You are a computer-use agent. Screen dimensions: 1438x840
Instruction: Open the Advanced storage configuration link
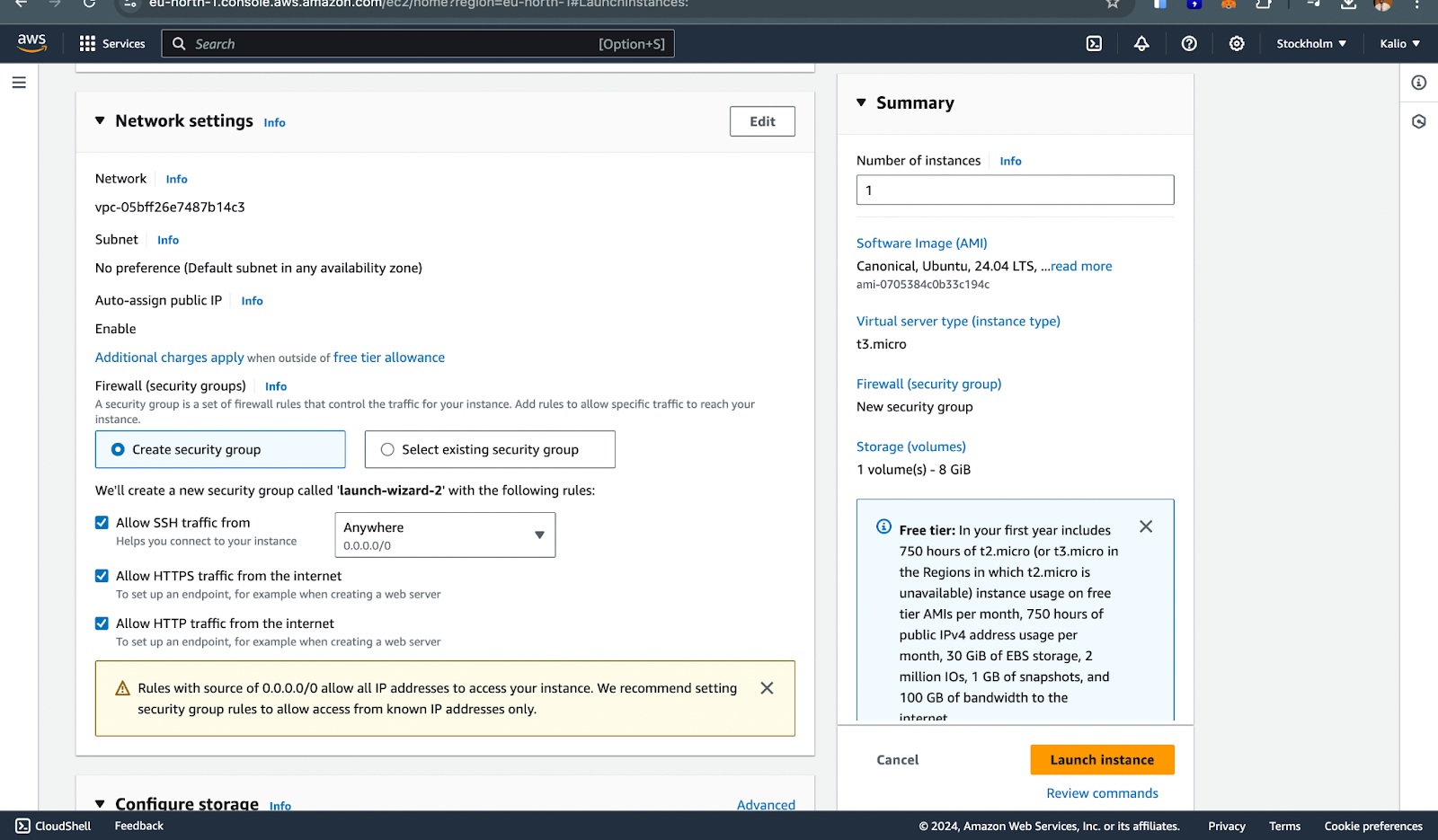766,805
